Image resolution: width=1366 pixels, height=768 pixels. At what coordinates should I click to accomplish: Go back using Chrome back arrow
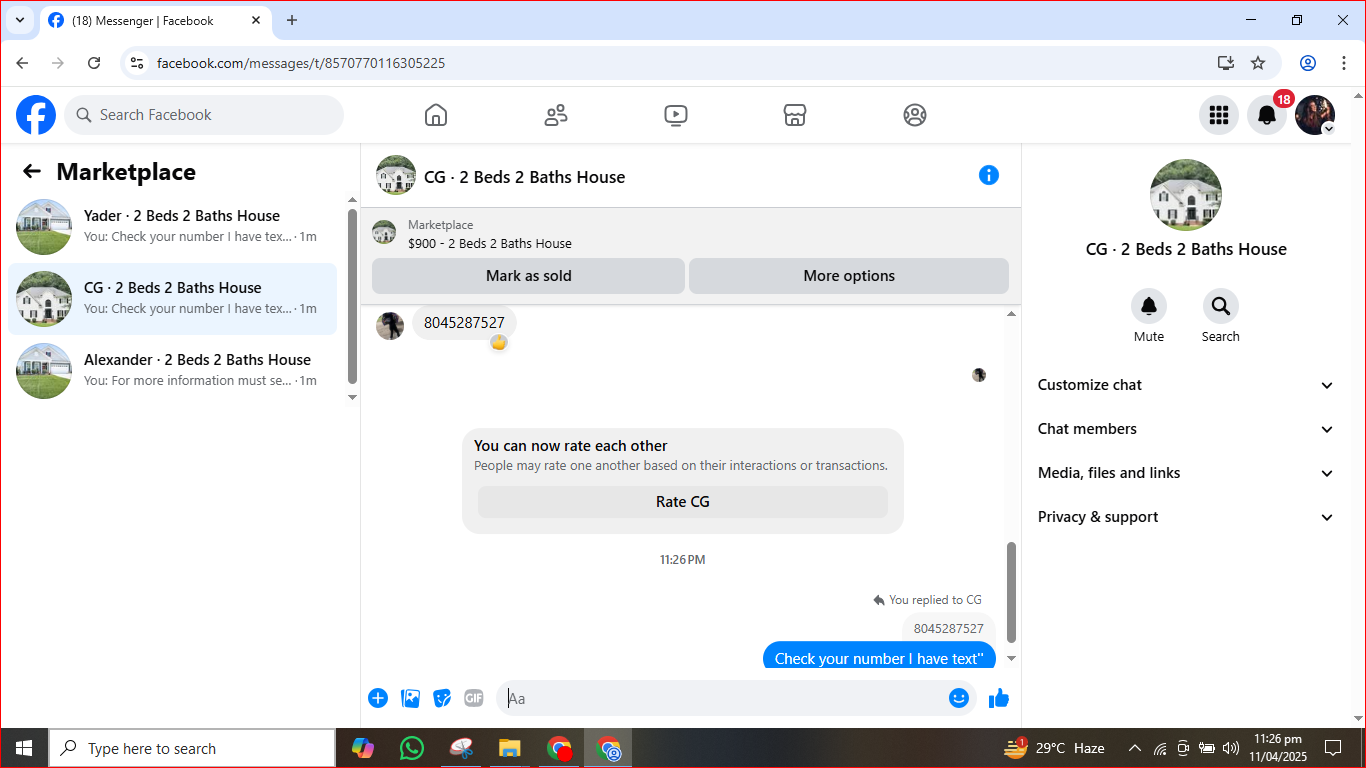[x=22, y=63]
